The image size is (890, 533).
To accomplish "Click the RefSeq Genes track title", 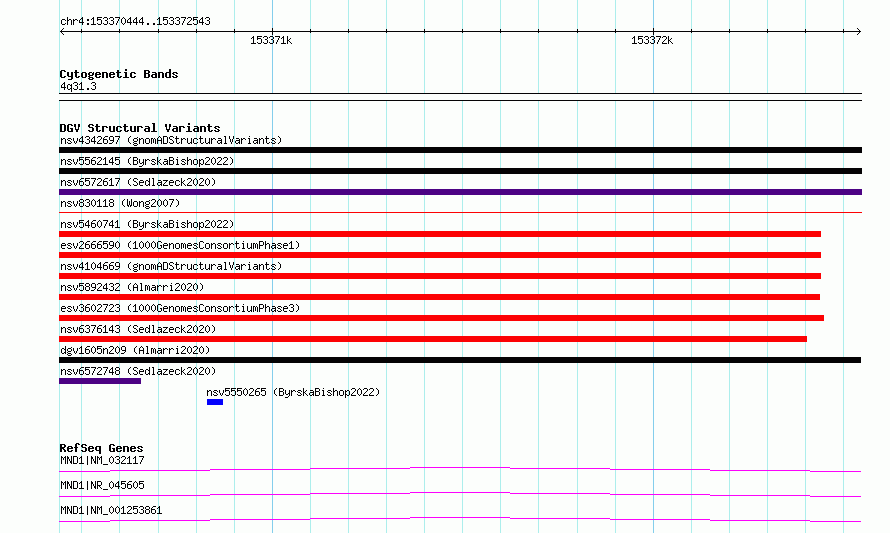I will (x=101, y=448).
